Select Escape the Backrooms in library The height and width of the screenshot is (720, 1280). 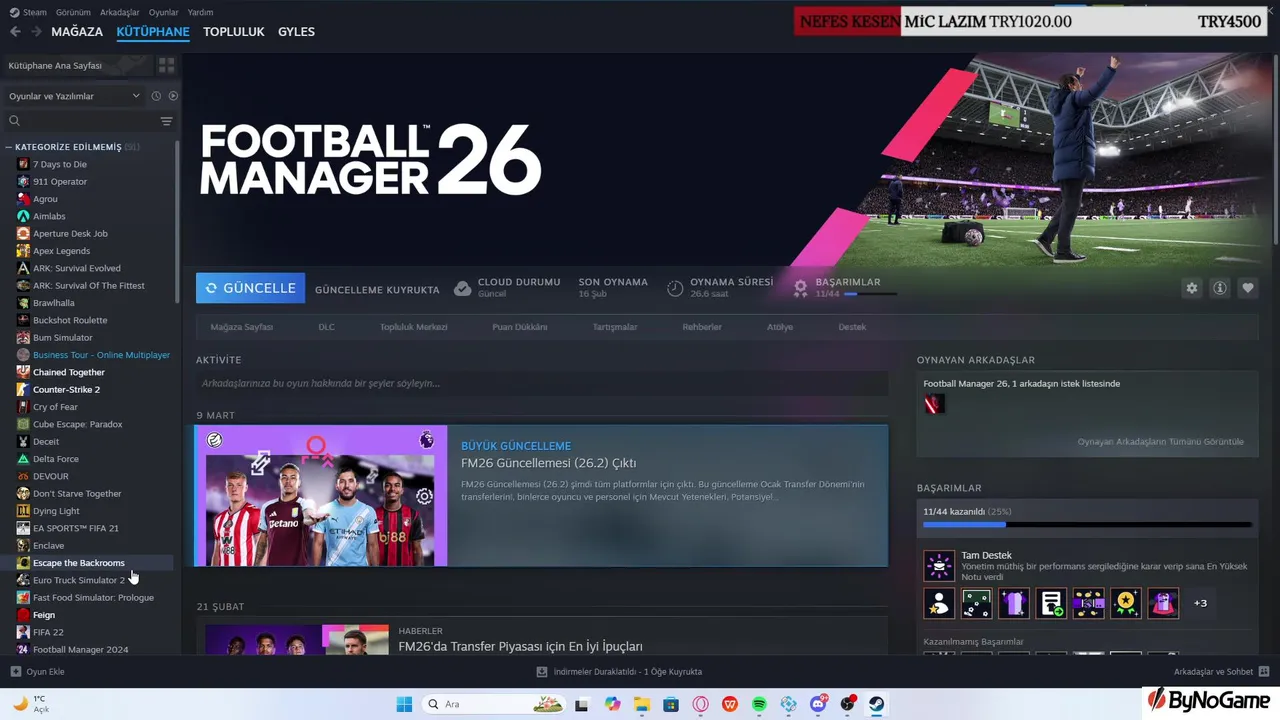click(78, 563)
